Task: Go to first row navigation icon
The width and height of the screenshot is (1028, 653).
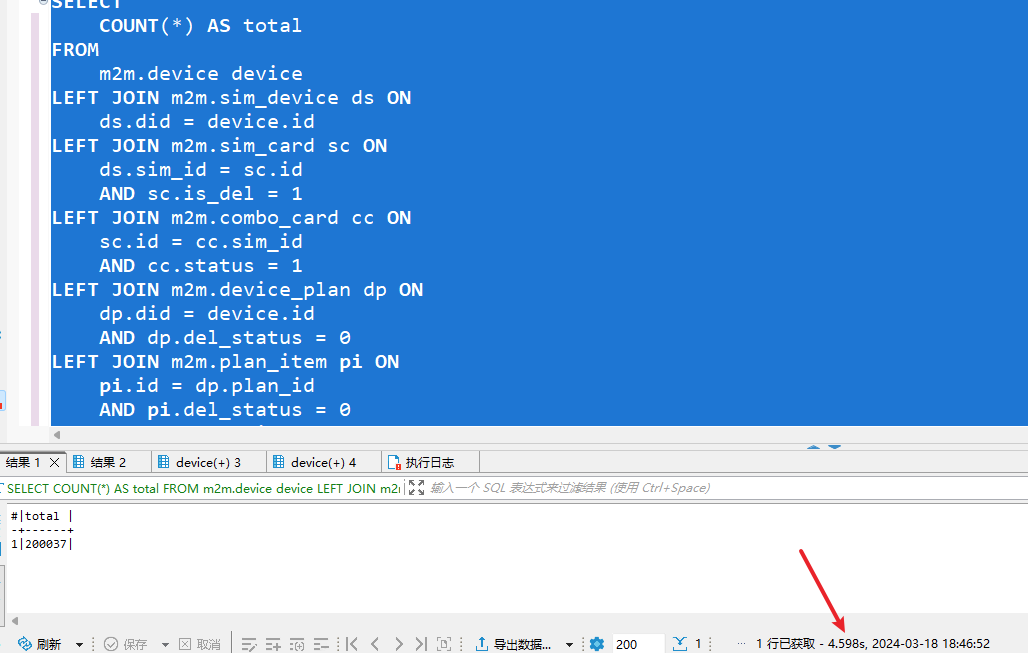Action: (x=352, y=644)
